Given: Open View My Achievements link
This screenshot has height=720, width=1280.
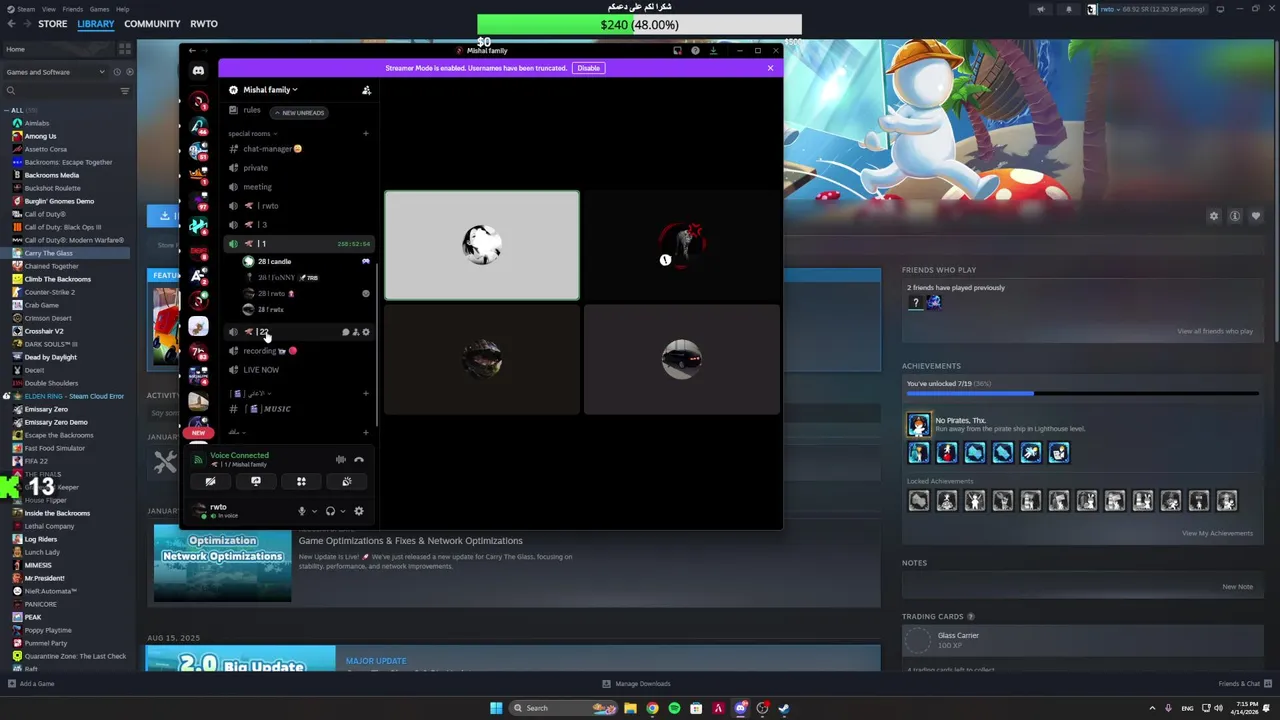Looking at the screenshot, I should [x=1217, y=533].
